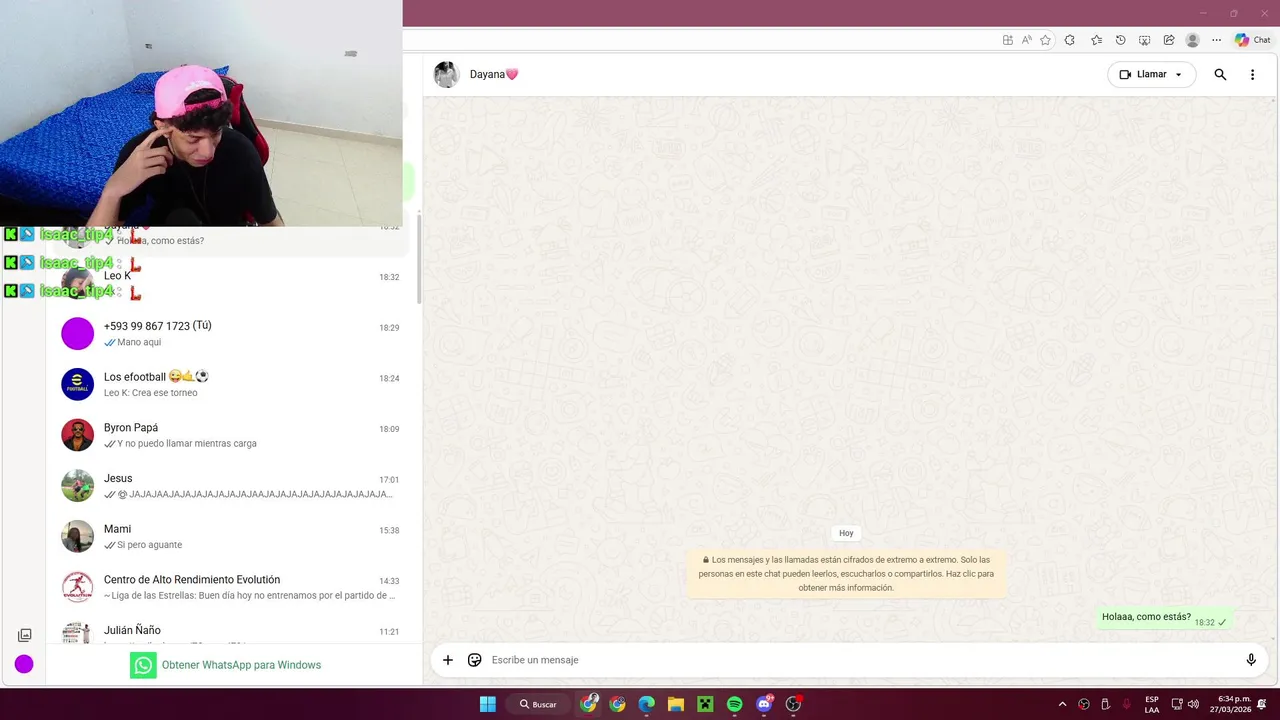Click the Holaaa, como estás? message bubble

click(x=1165, y=618)
